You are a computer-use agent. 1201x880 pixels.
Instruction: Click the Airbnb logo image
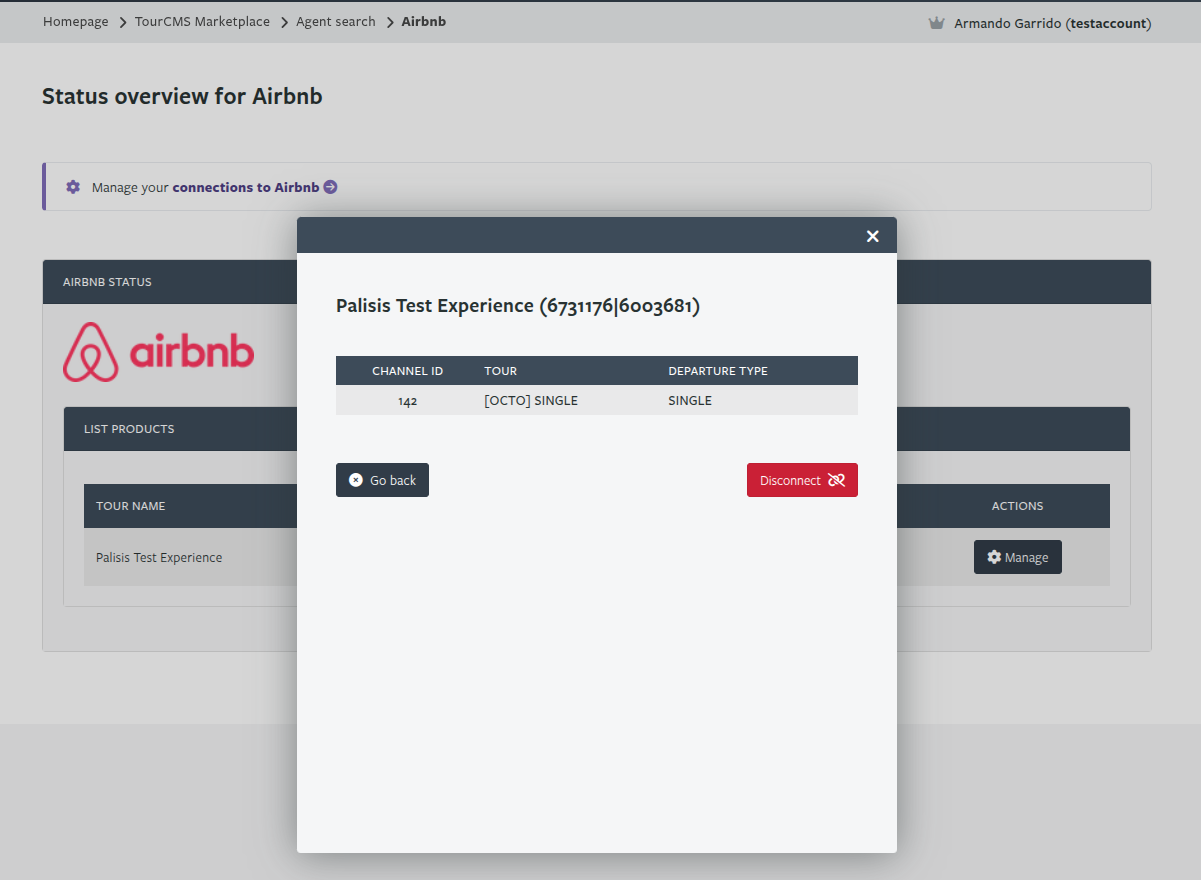(158, 352)
